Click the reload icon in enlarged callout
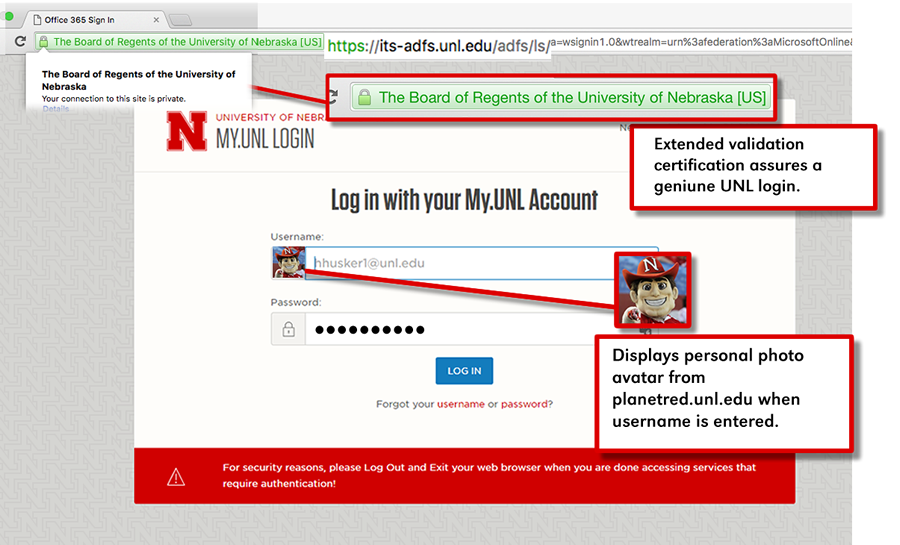The width and height of the screenshot is (900, 545). (334, 97)
